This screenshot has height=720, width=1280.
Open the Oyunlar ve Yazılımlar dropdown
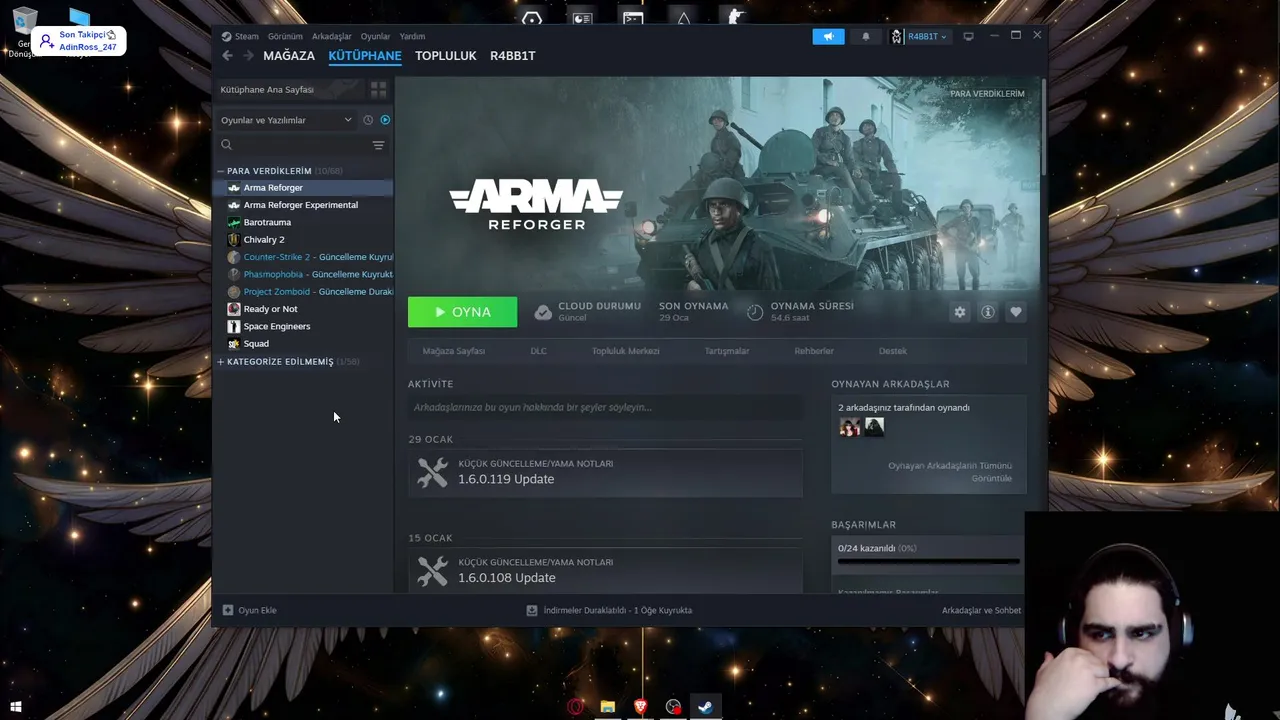click(287, 120)
